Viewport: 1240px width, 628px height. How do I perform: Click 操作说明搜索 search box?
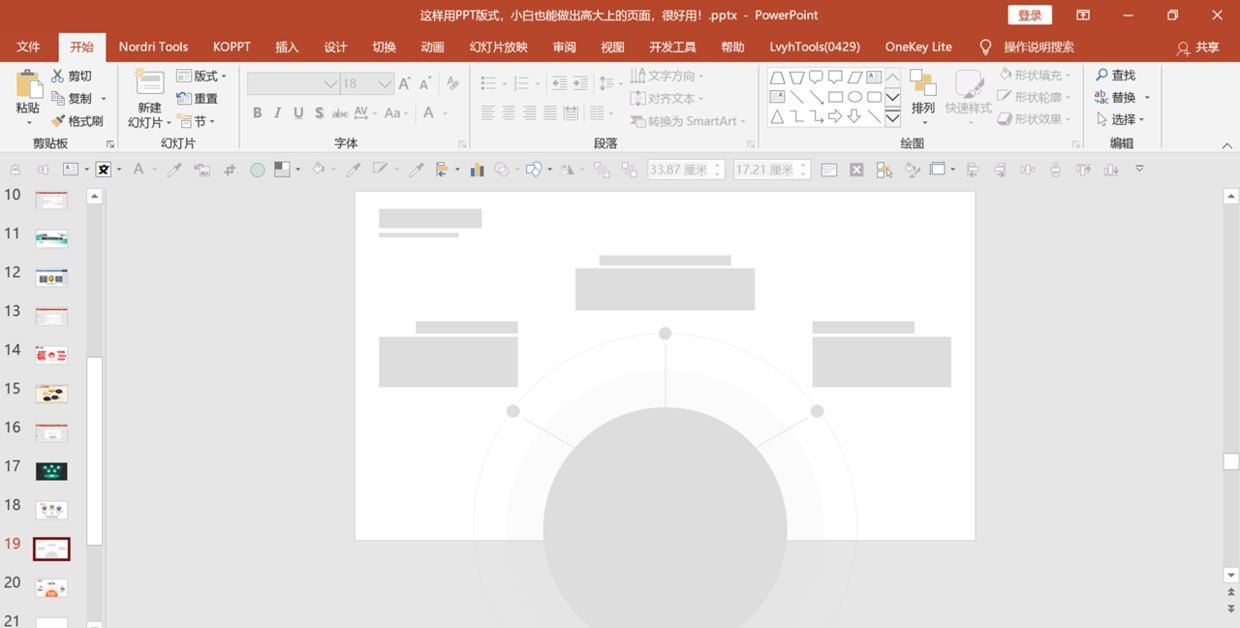pyautogui.click(x=1038, y=47)
